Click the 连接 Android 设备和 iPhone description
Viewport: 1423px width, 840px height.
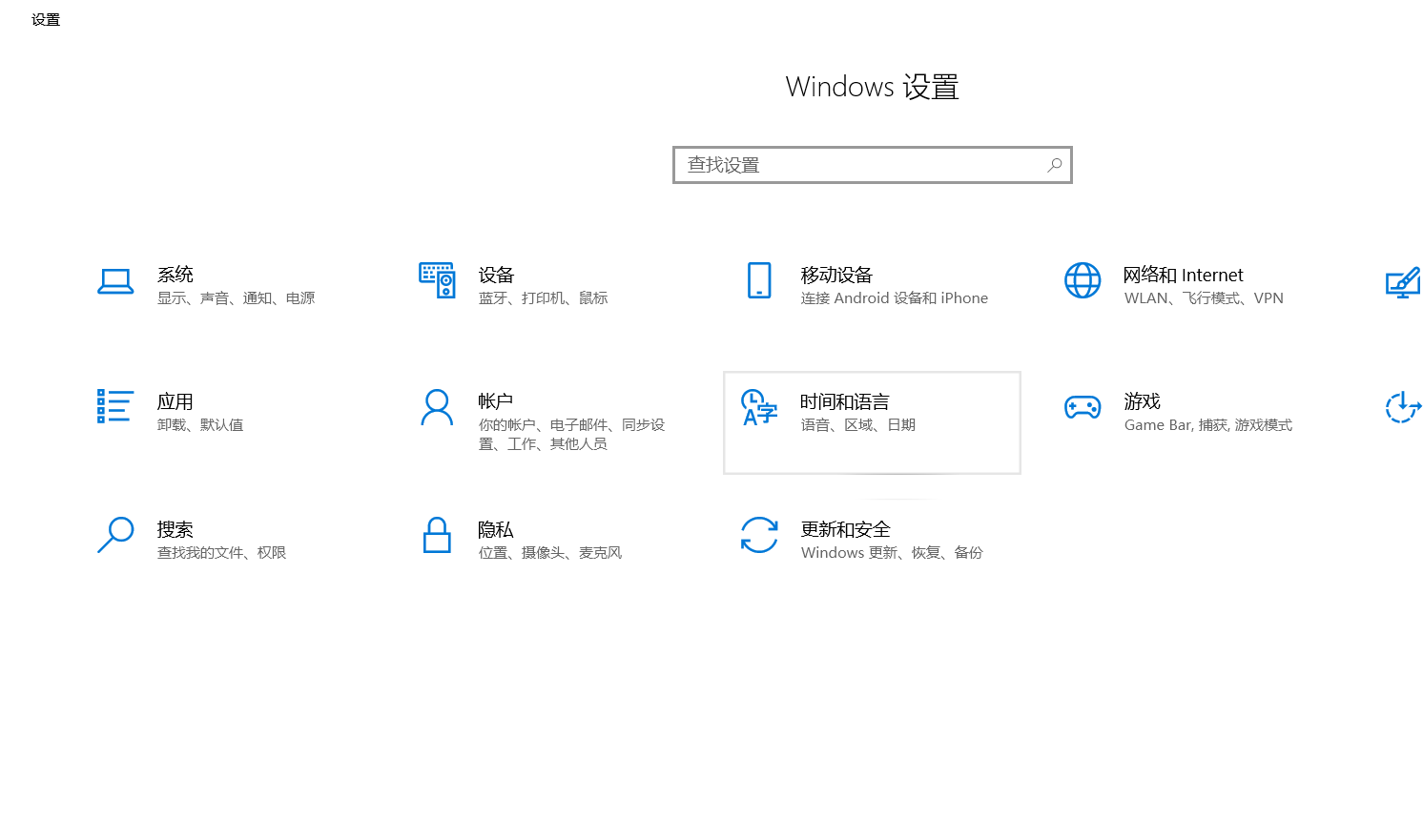click(895, 298)
